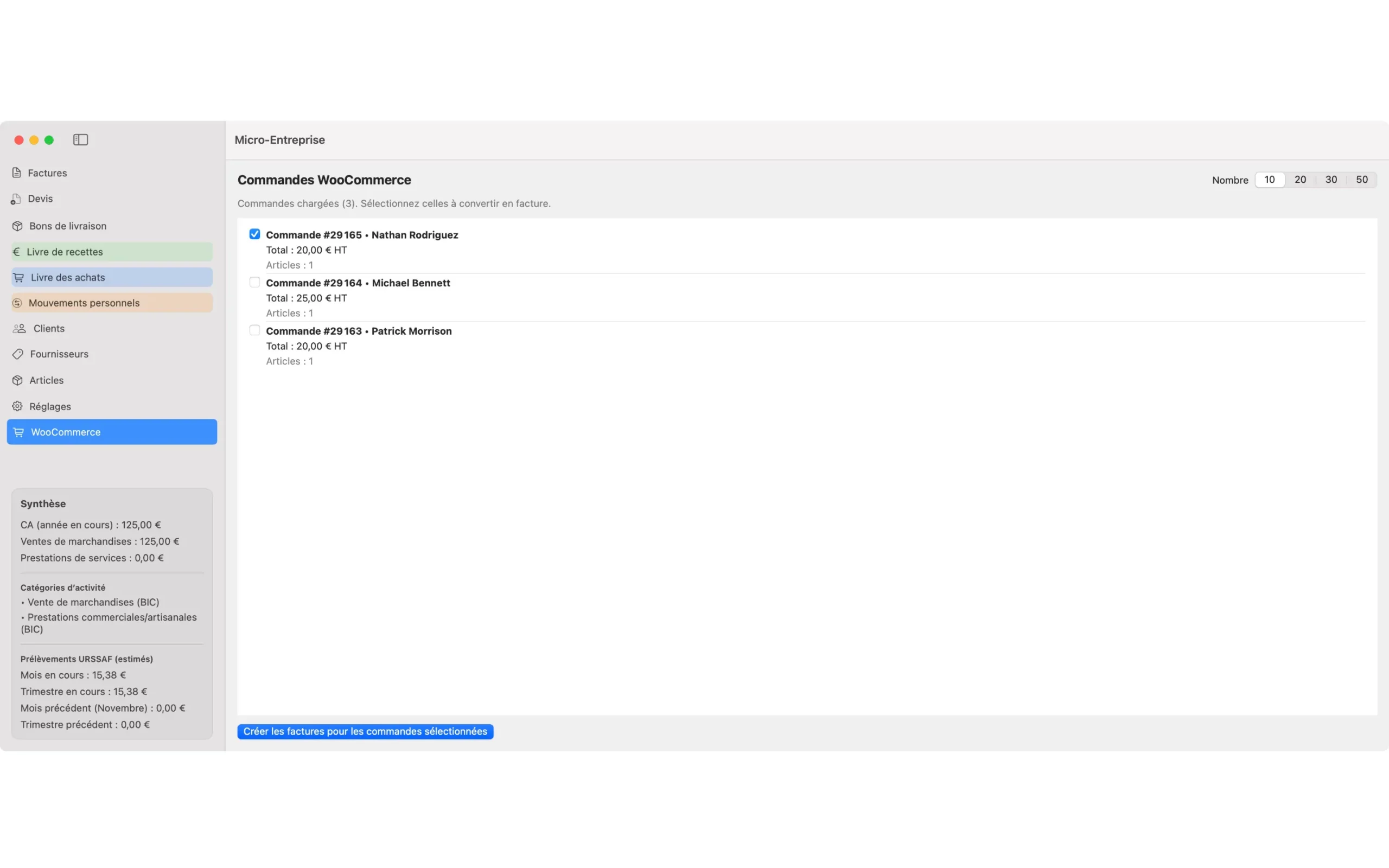Open Bons de livraison via package icon
Image resolution: width=1389 pixels, height=868 pixels.
[x=17, y=226]
